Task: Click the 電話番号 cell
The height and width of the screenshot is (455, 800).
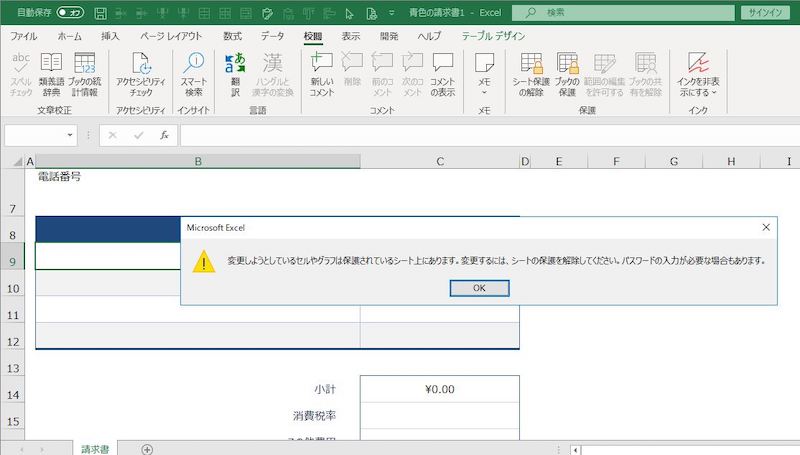Action: [x=59, y=177]
